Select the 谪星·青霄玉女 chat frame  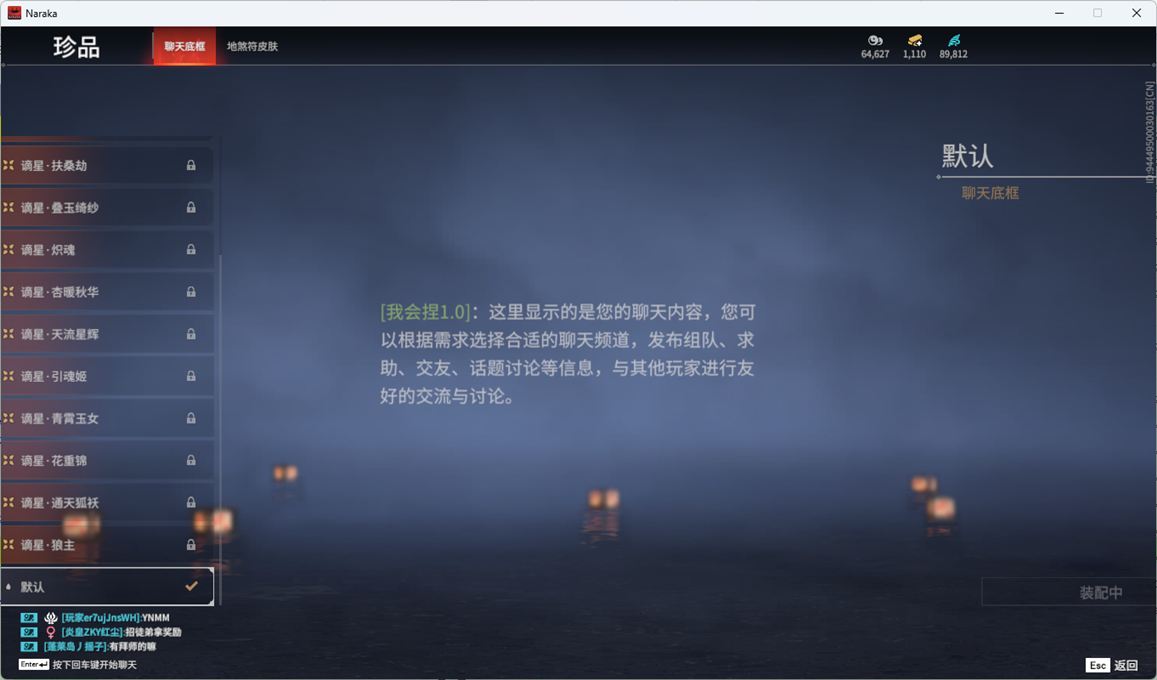point(107,418)
